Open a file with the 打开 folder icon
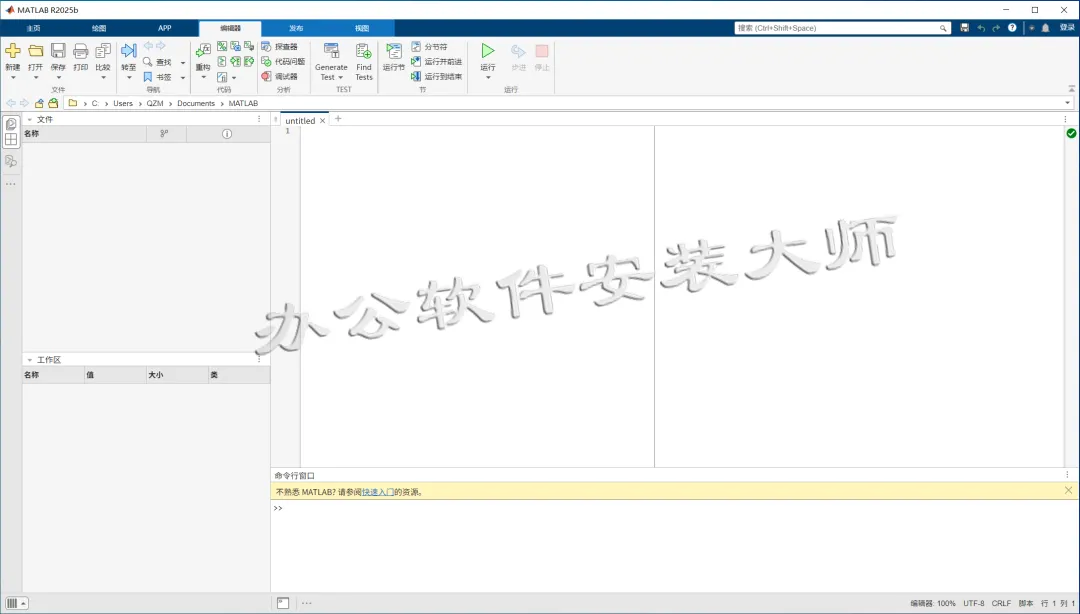The image size is (1080, 614). coord(35,50)
